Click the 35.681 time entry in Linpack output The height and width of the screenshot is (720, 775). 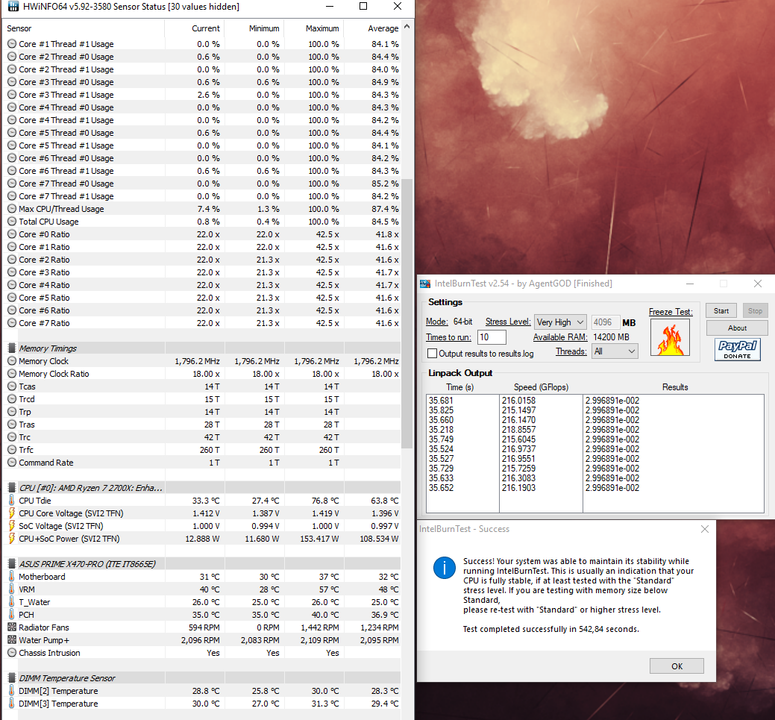pos(441,400)
